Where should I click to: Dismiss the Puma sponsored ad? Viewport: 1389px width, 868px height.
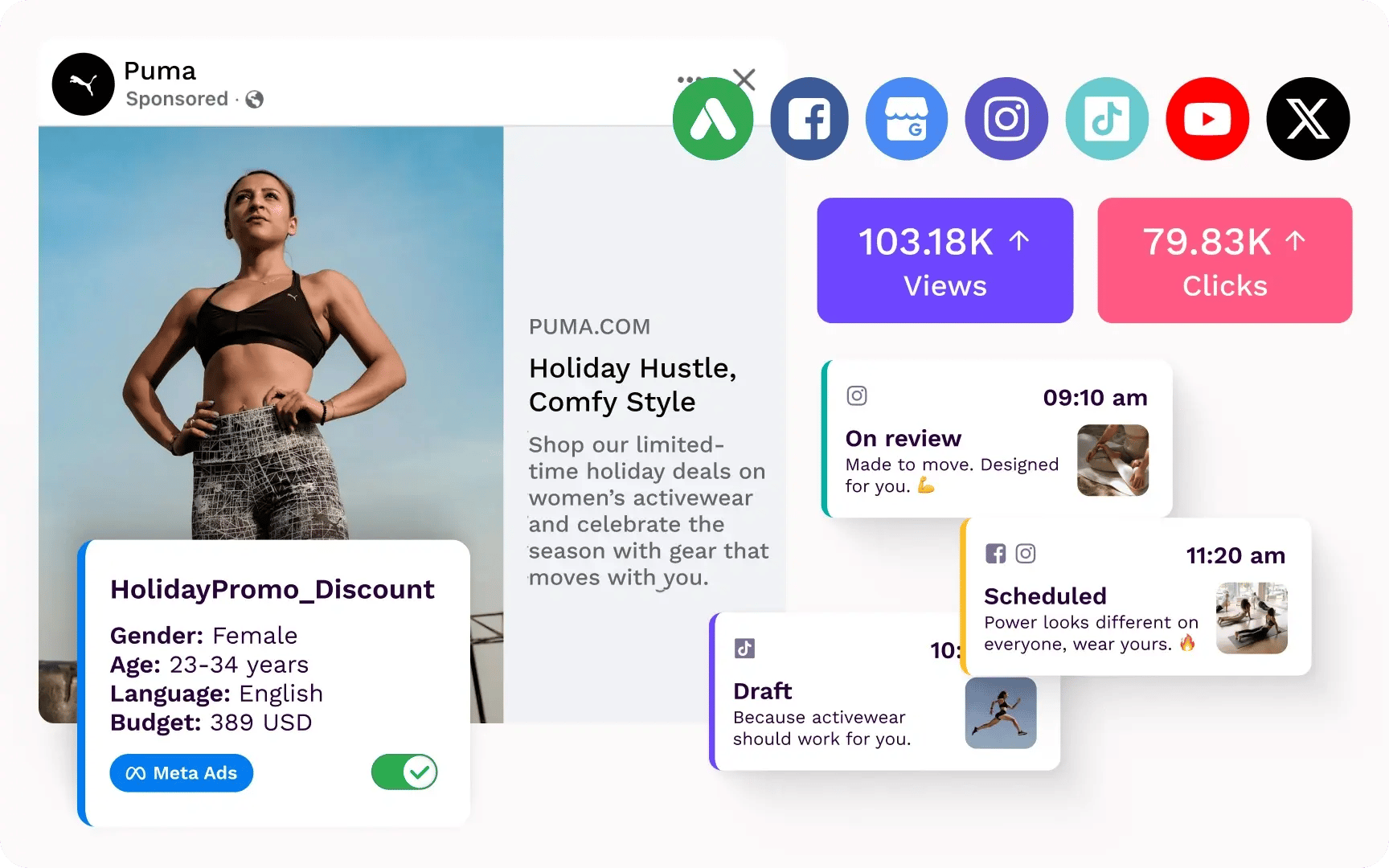click(x=744, y=79)
